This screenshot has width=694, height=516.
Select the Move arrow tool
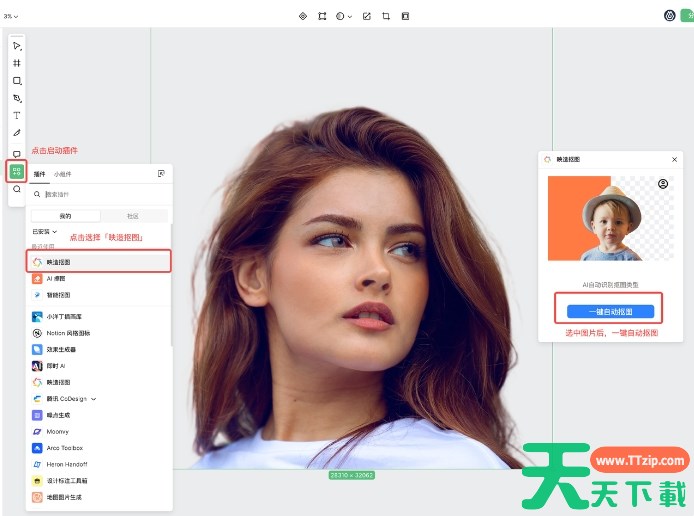click(16, 46)
